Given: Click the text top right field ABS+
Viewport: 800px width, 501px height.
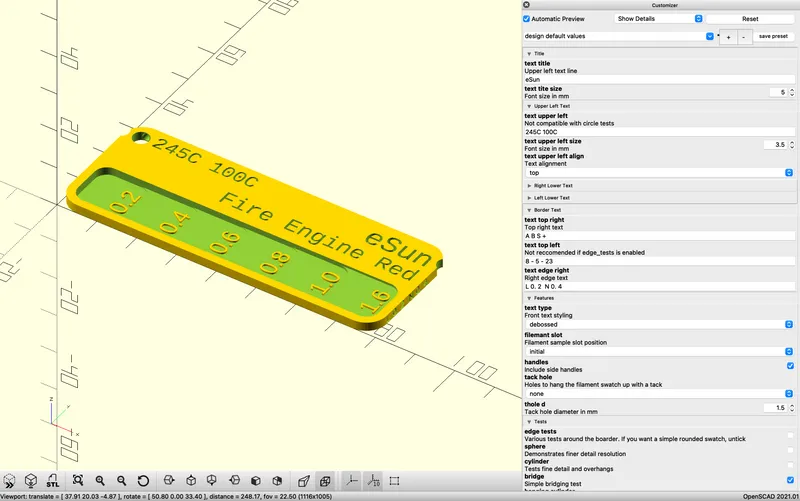Looking at the screenshot, I should [659, 236].
